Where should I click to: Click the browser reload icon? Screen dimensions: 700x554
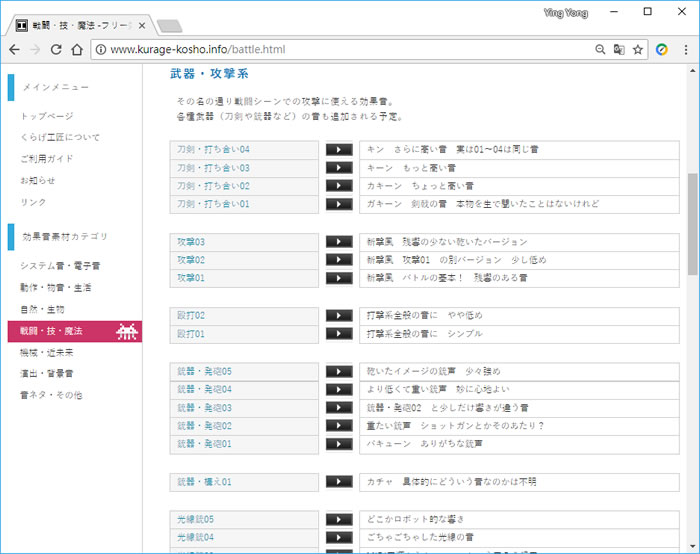[x=57, y=49]
